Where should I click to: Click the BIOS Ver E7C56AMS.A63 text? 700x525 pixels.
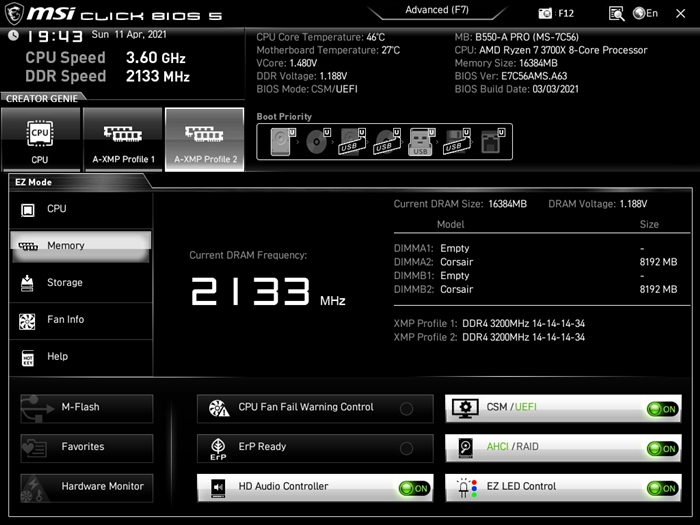pyautogui.click(x=511, y=76)
